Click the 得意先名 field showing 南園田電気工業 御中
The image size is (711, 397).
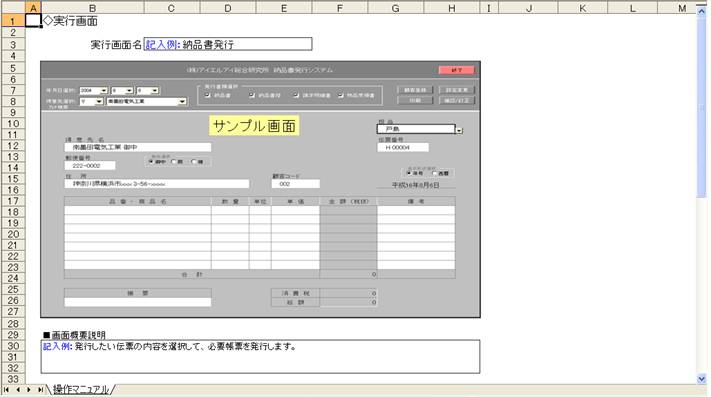click(x=137, y=147)
